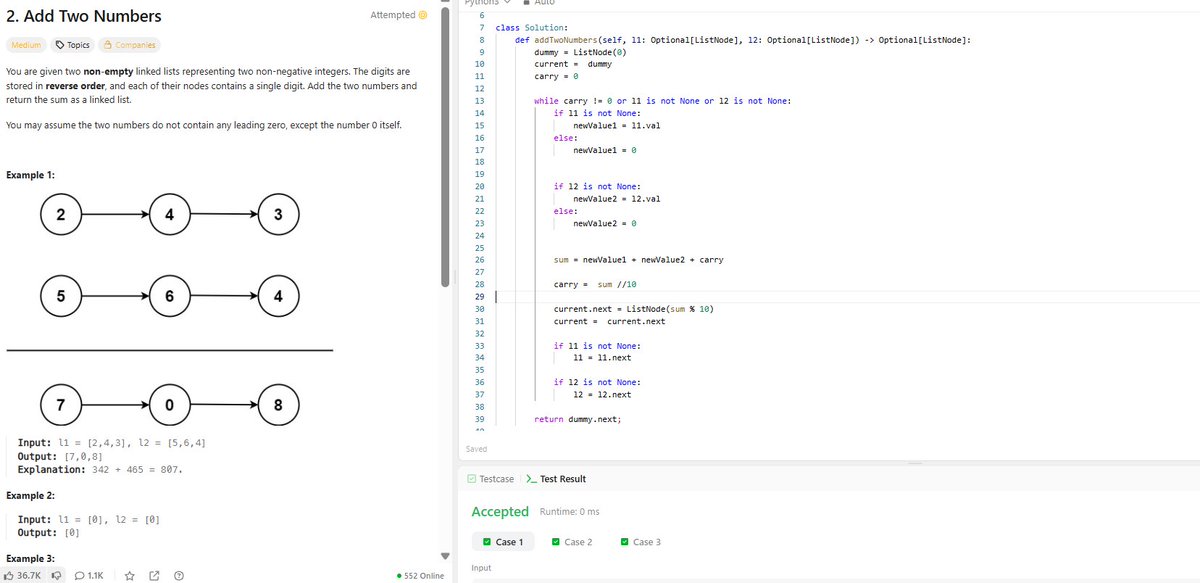The width and height of the screenshot is (1200, 583).
Task: Switch to the Test Result tab
Action: click(x=556, y=479)
